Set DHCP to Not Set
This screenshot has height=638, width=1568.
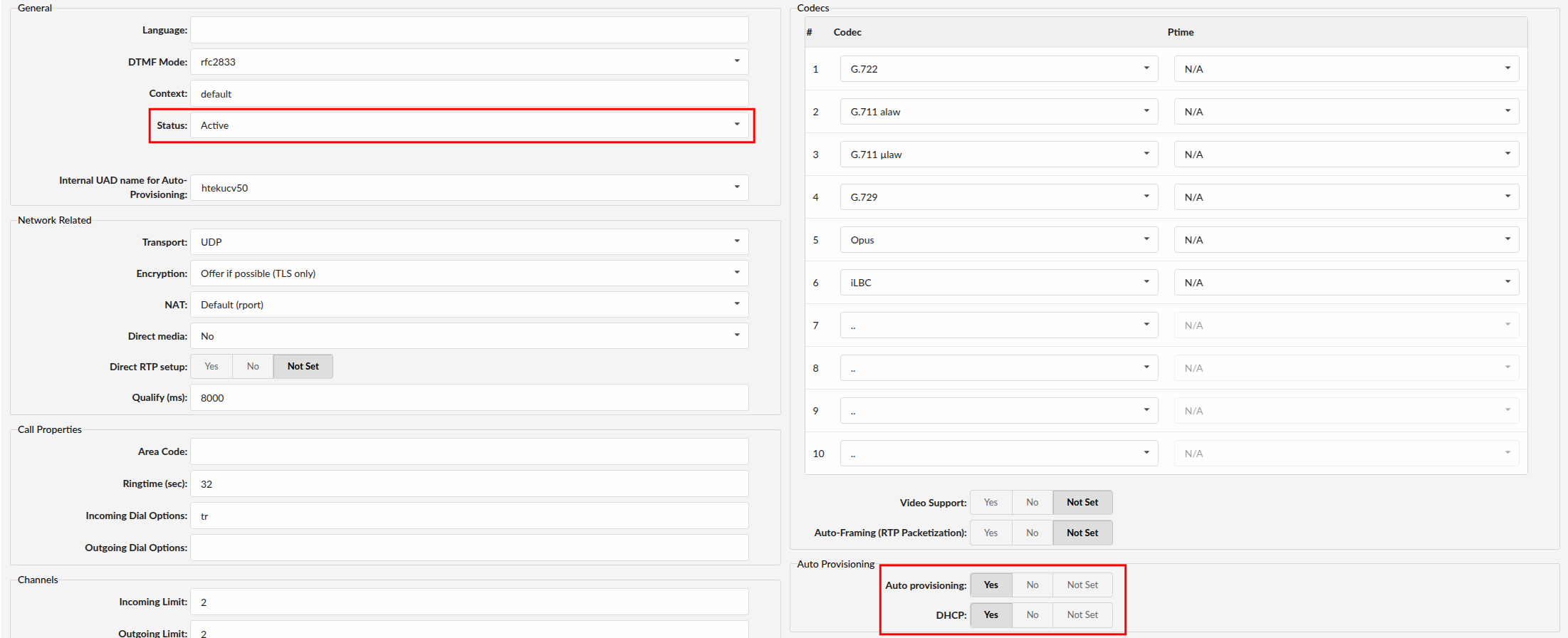(x=1082, y=615)
